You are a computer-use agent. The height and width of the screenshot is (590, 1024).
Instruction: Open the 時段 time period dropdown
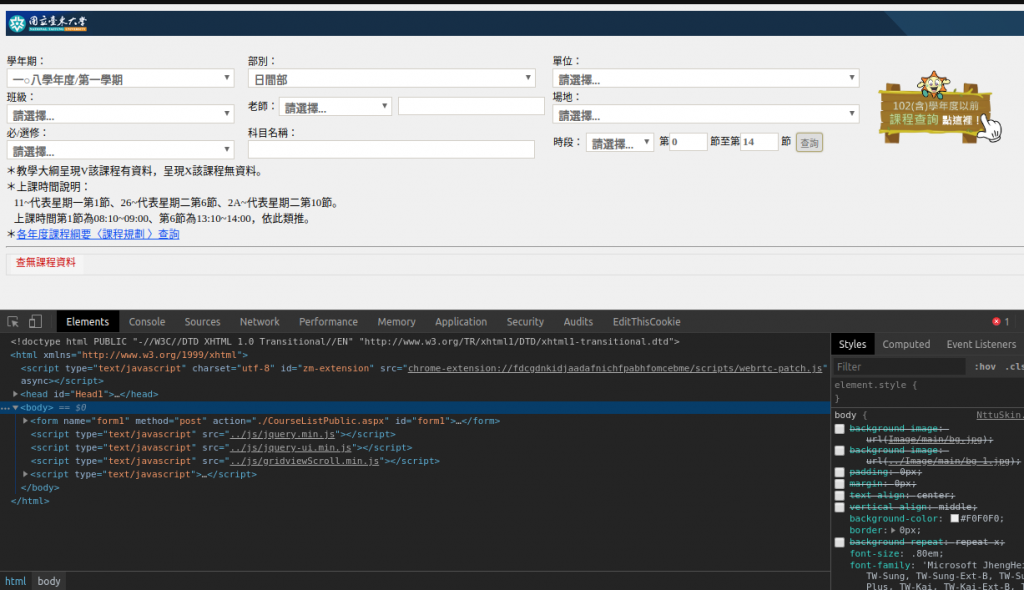pyautogui.click(x=620, y=142)
